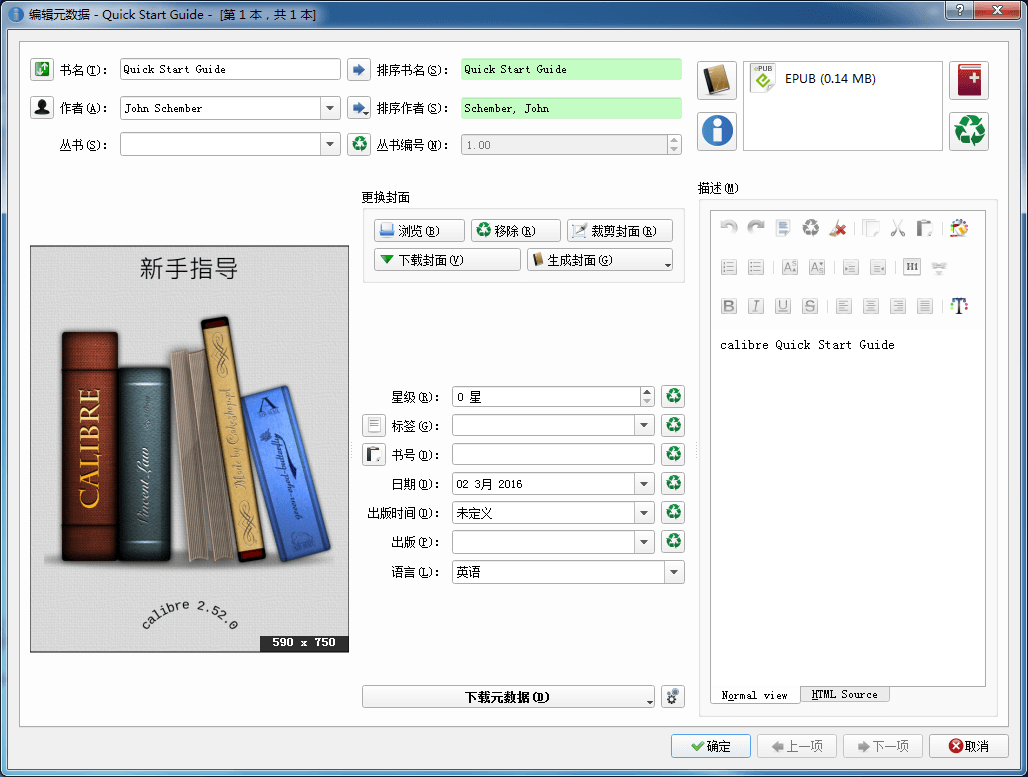Viewport: 1028px width, 777px height.
Task: Toggle underline in description editor
Action: click(783, 306)
